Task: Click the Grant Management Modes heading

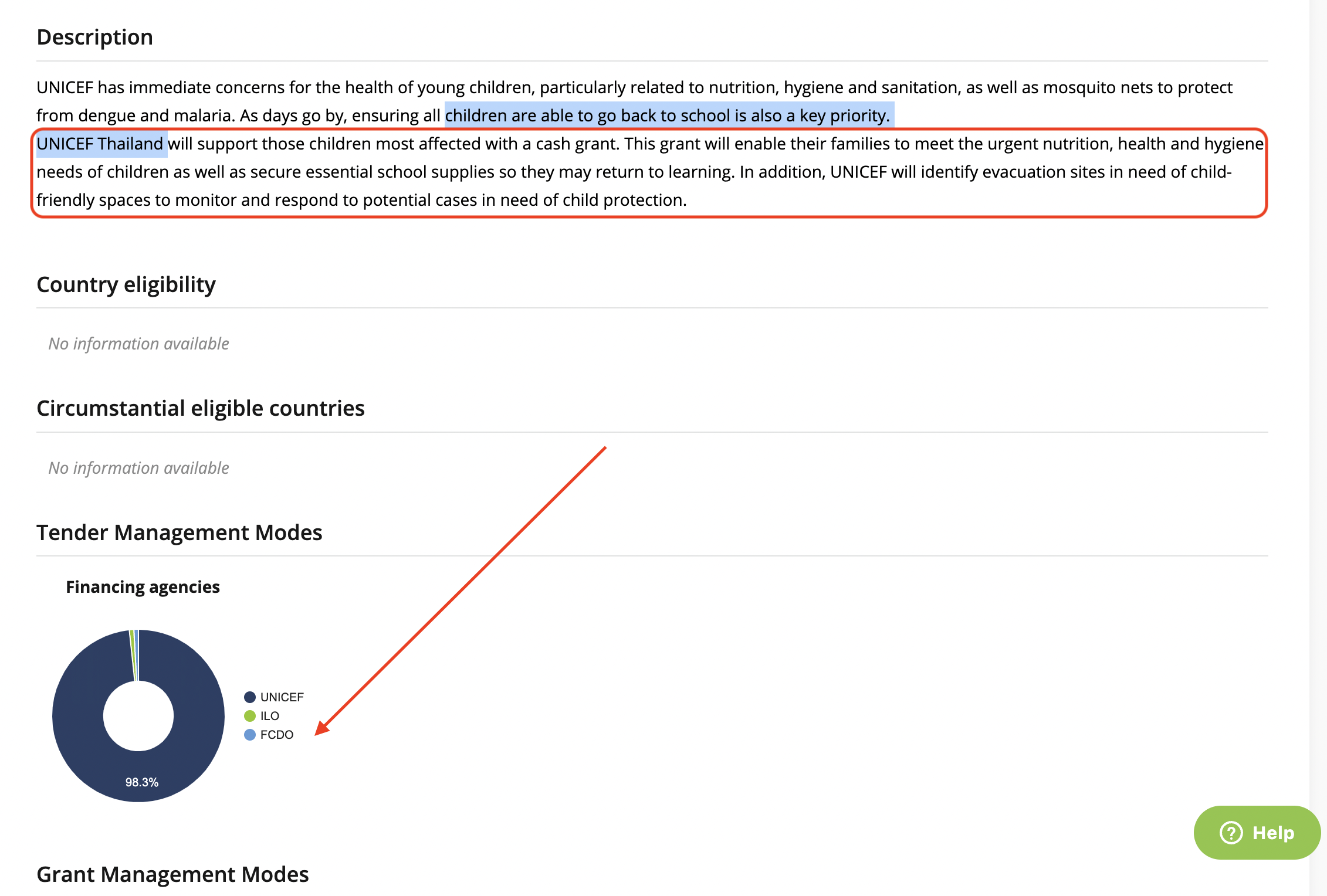Action: 172,874
